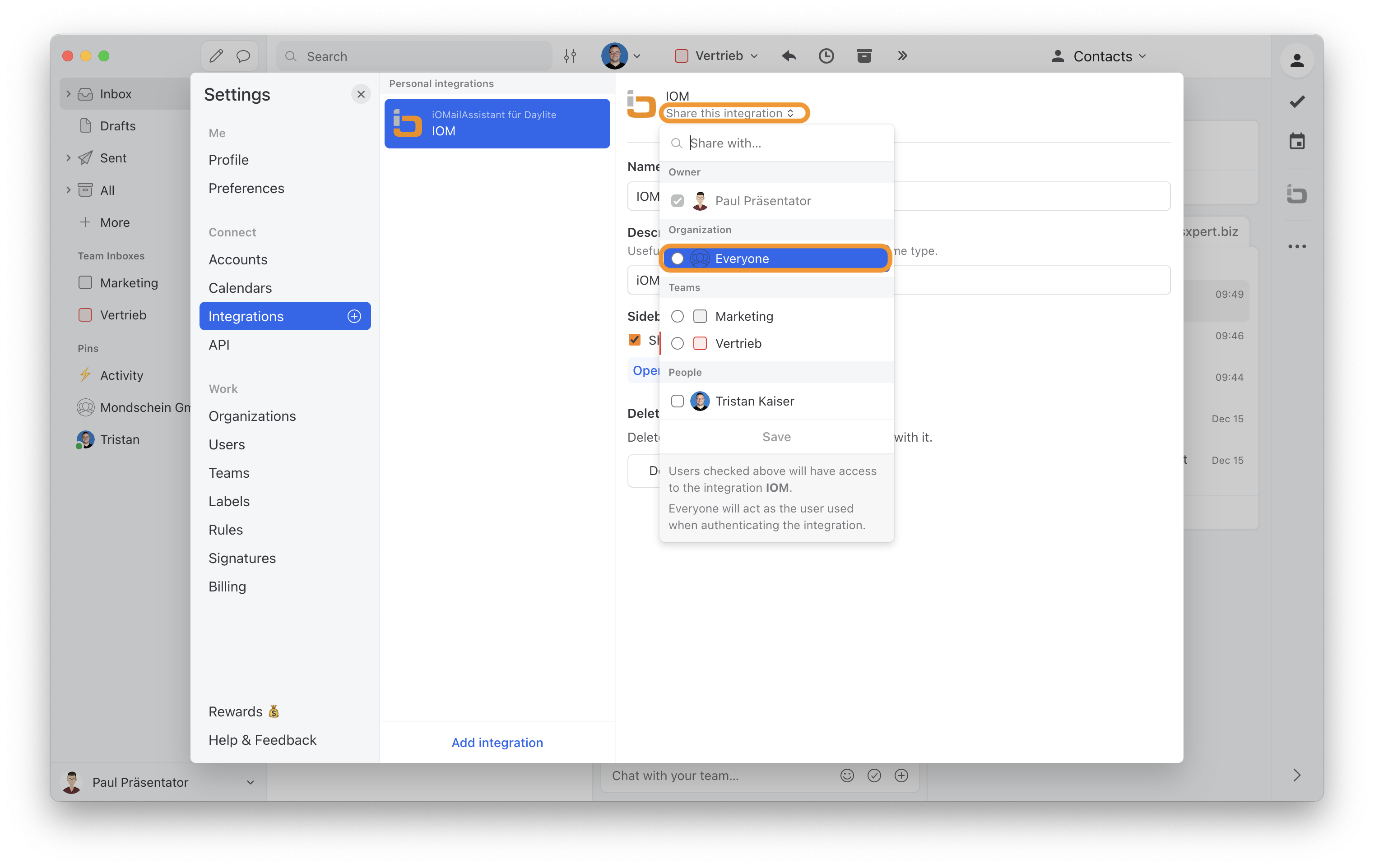Click the chevron arrow at bottom right
Image resolution: width=1374 pixels, height=868 pixels.
point(1297,776)
